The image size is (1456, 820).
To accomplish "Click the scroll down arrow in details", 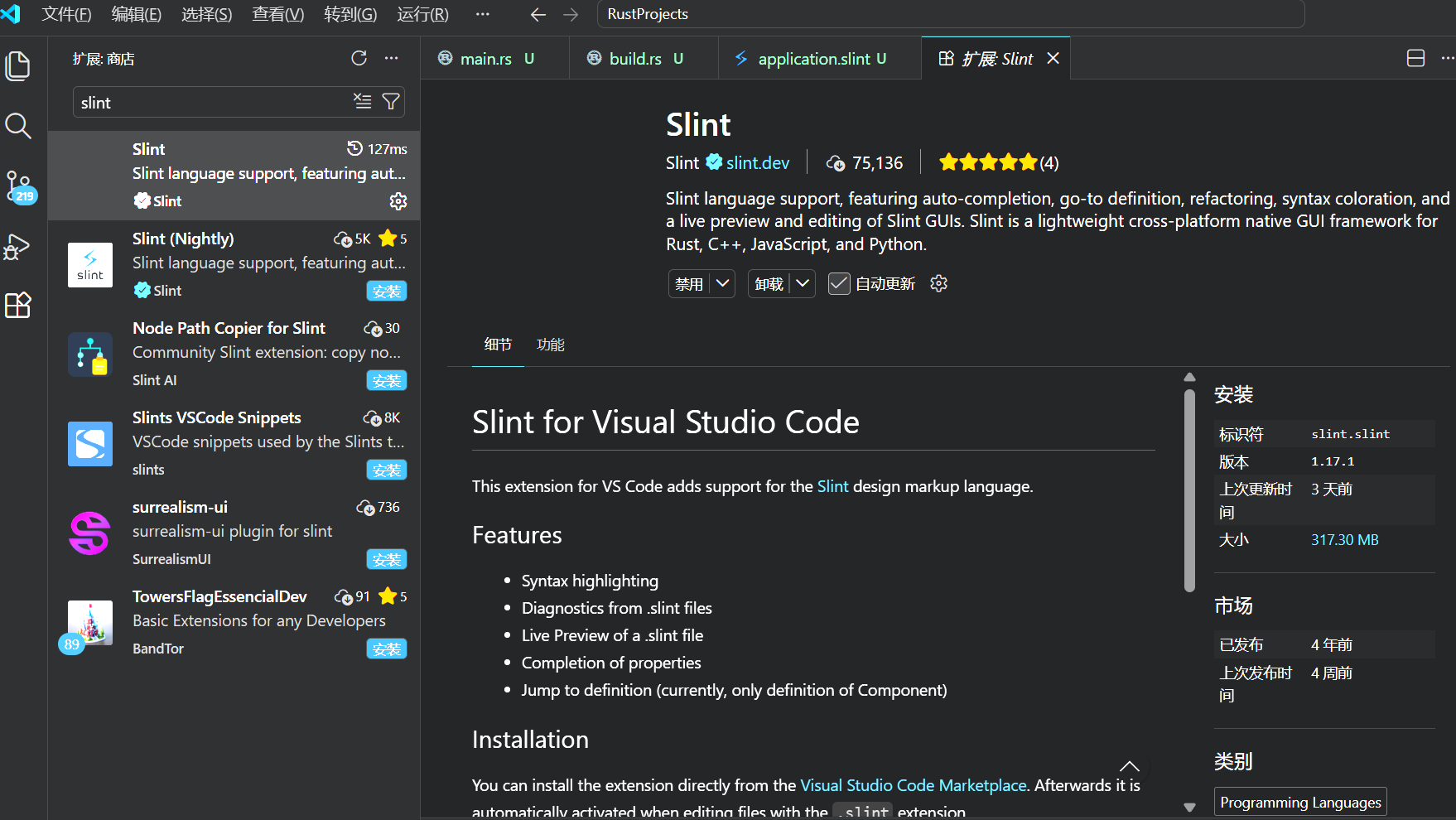I will tap(1189, 807).
